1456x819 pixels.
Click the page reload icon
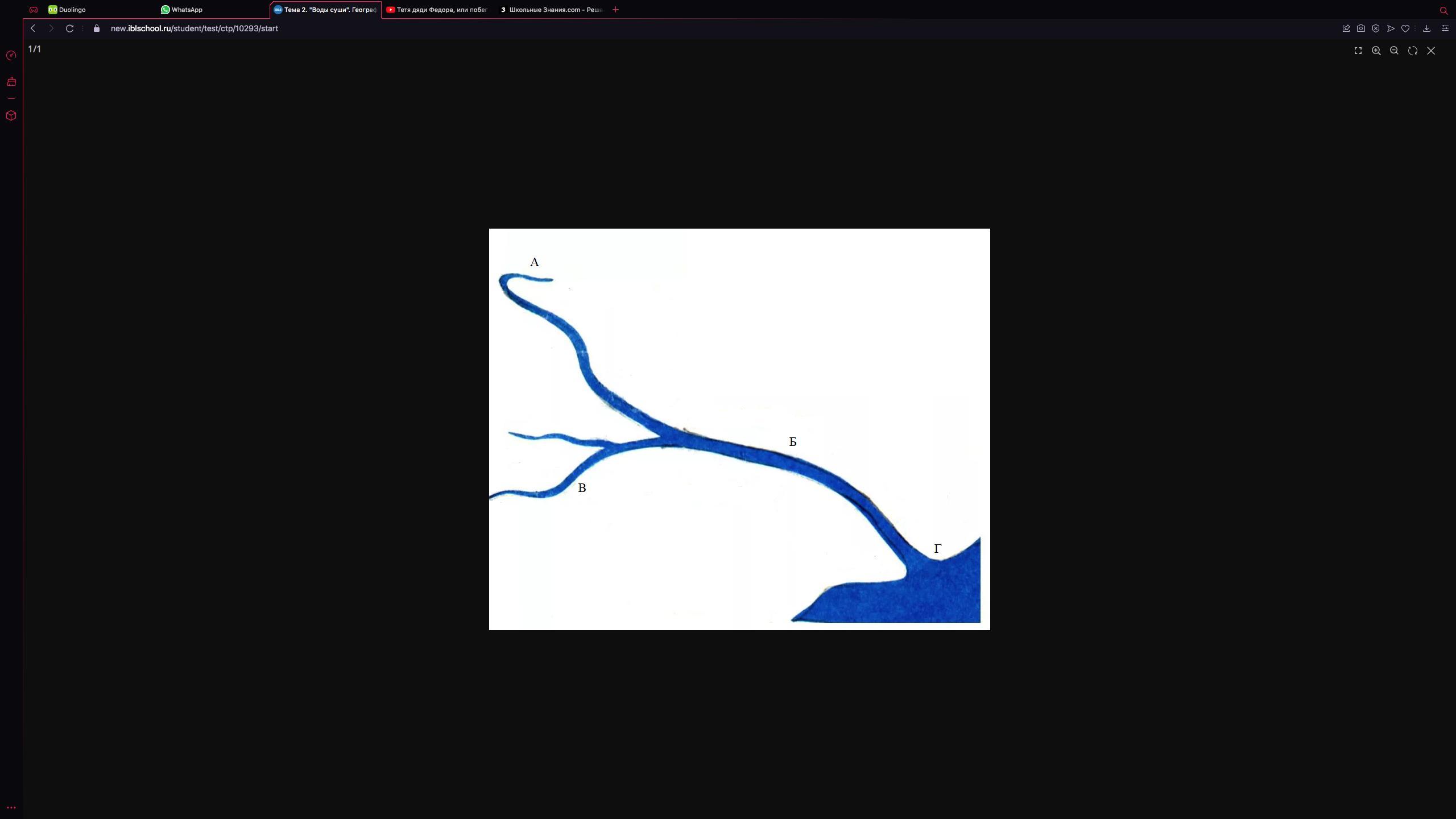69,28
